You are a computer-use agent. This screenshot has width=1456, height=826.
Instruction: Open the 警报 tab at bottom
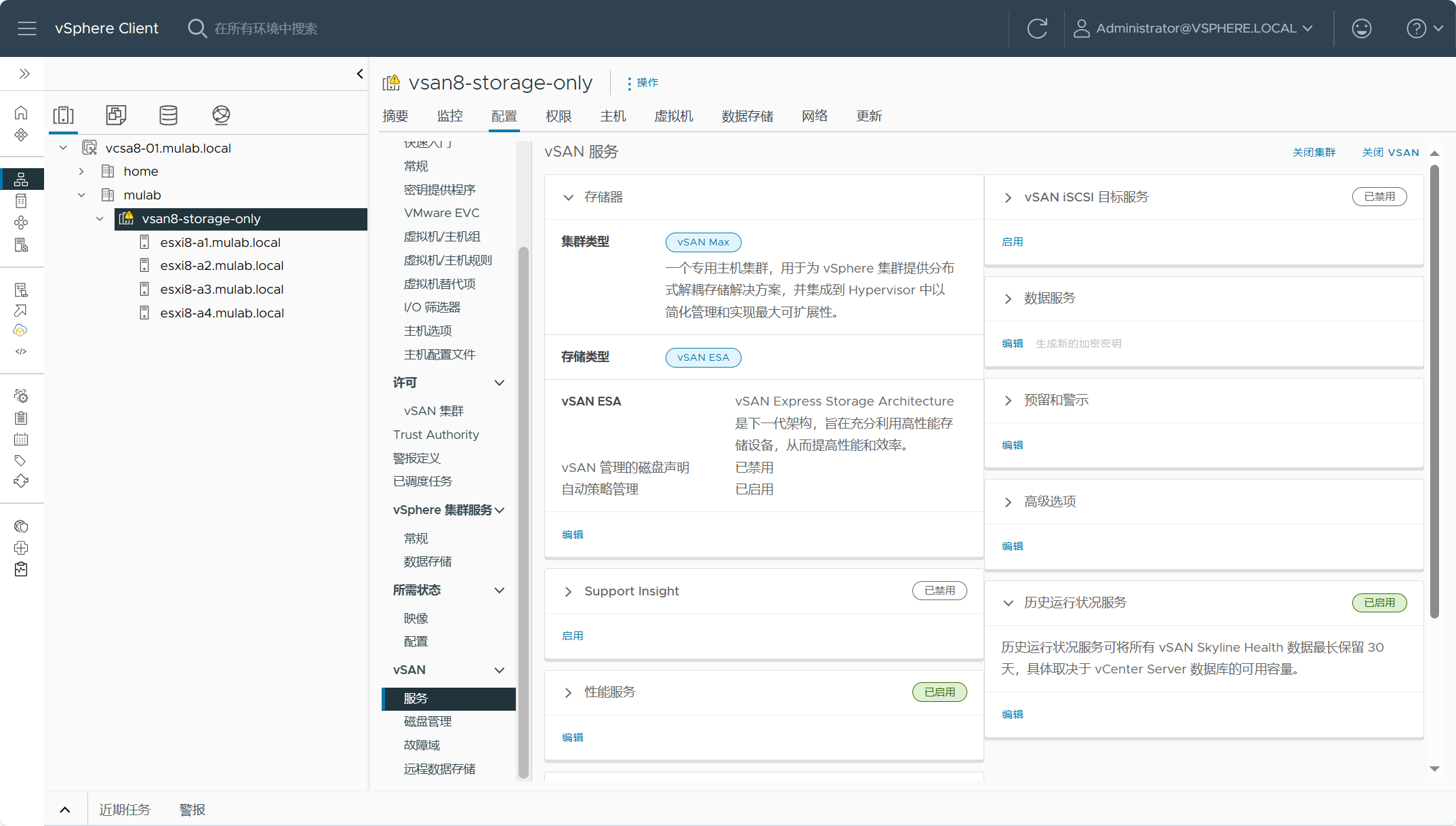[x=193, y=810]
